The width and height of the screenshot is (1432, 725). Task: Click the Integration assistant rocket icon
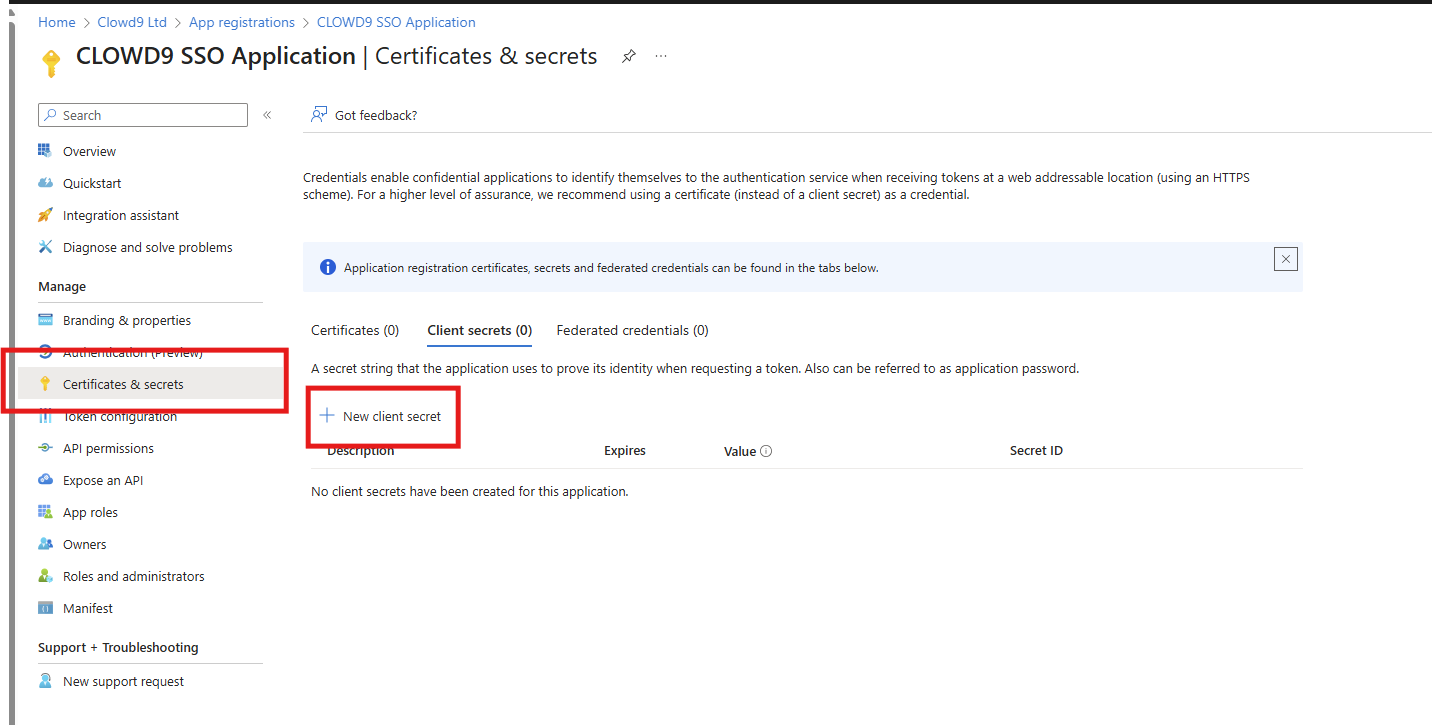coord(45,215)
